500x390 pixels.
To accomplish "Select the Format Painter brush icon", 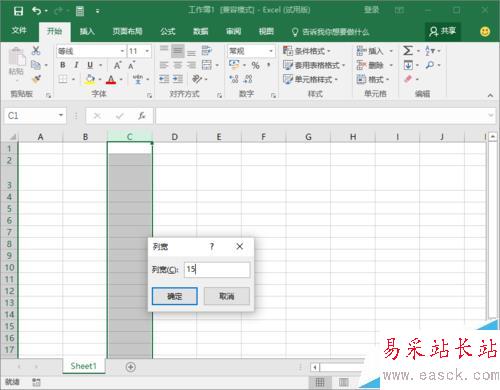I will [x=36, y=79].
